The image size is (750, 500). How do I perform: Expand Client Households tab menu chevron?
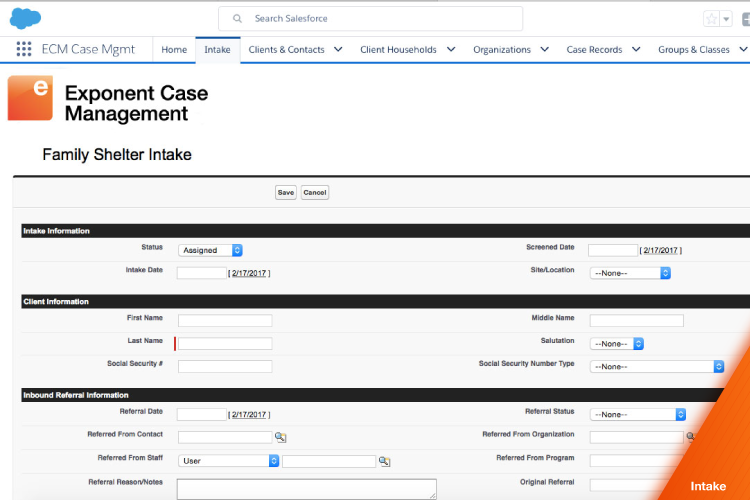(451, 49)
